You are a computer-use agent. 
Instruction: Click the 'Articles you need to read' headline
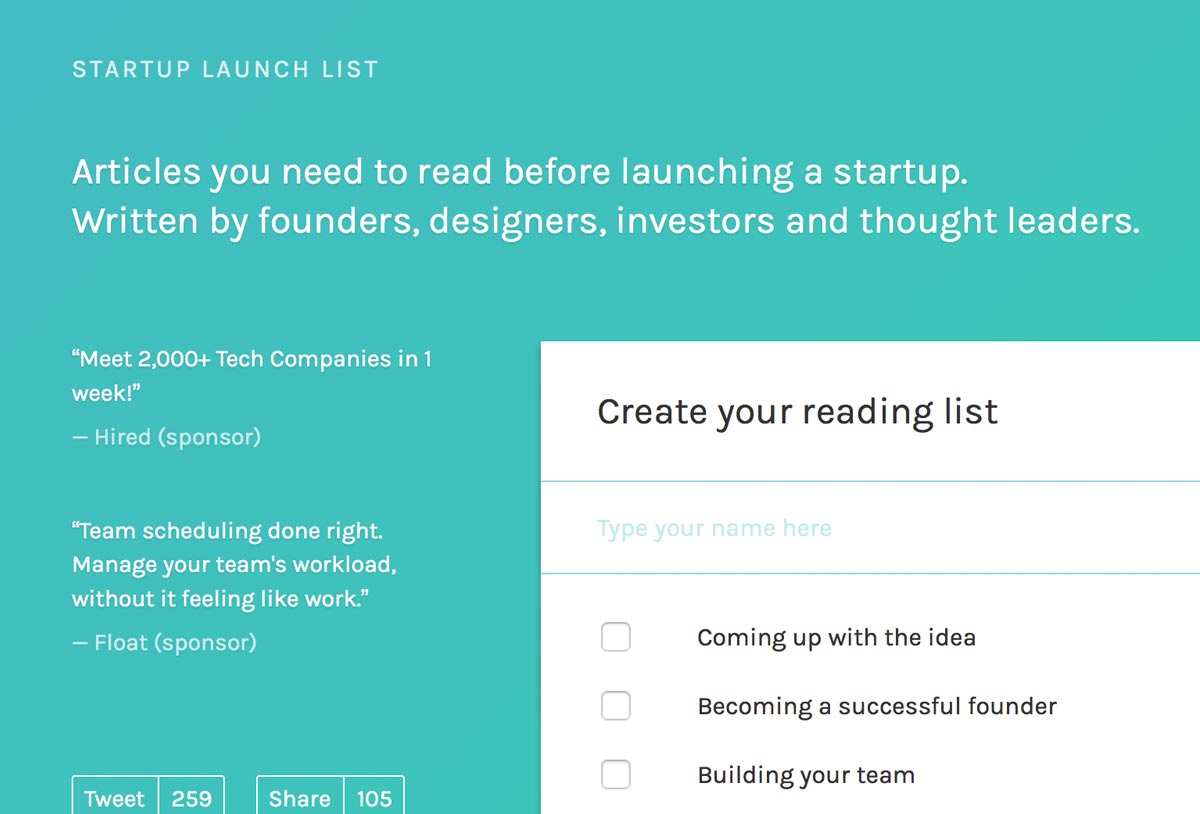[520, 172]
